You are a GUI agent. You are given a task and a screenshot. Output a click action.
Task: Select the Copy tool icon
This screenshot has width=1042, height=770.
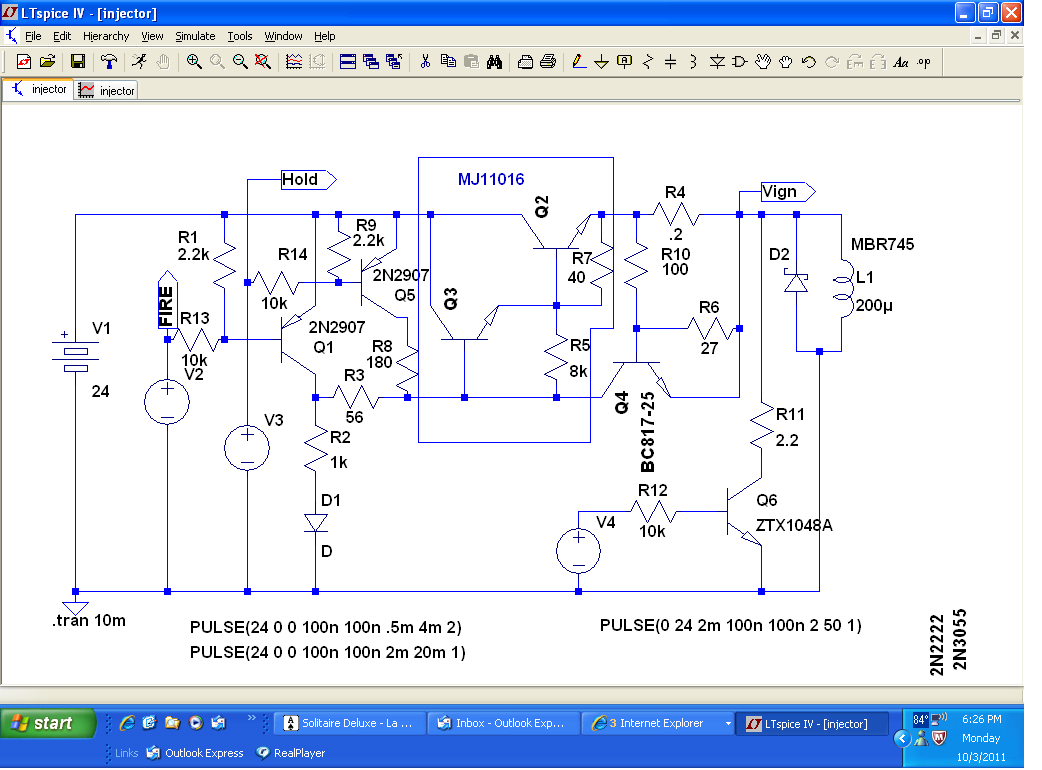coord(449,62)
